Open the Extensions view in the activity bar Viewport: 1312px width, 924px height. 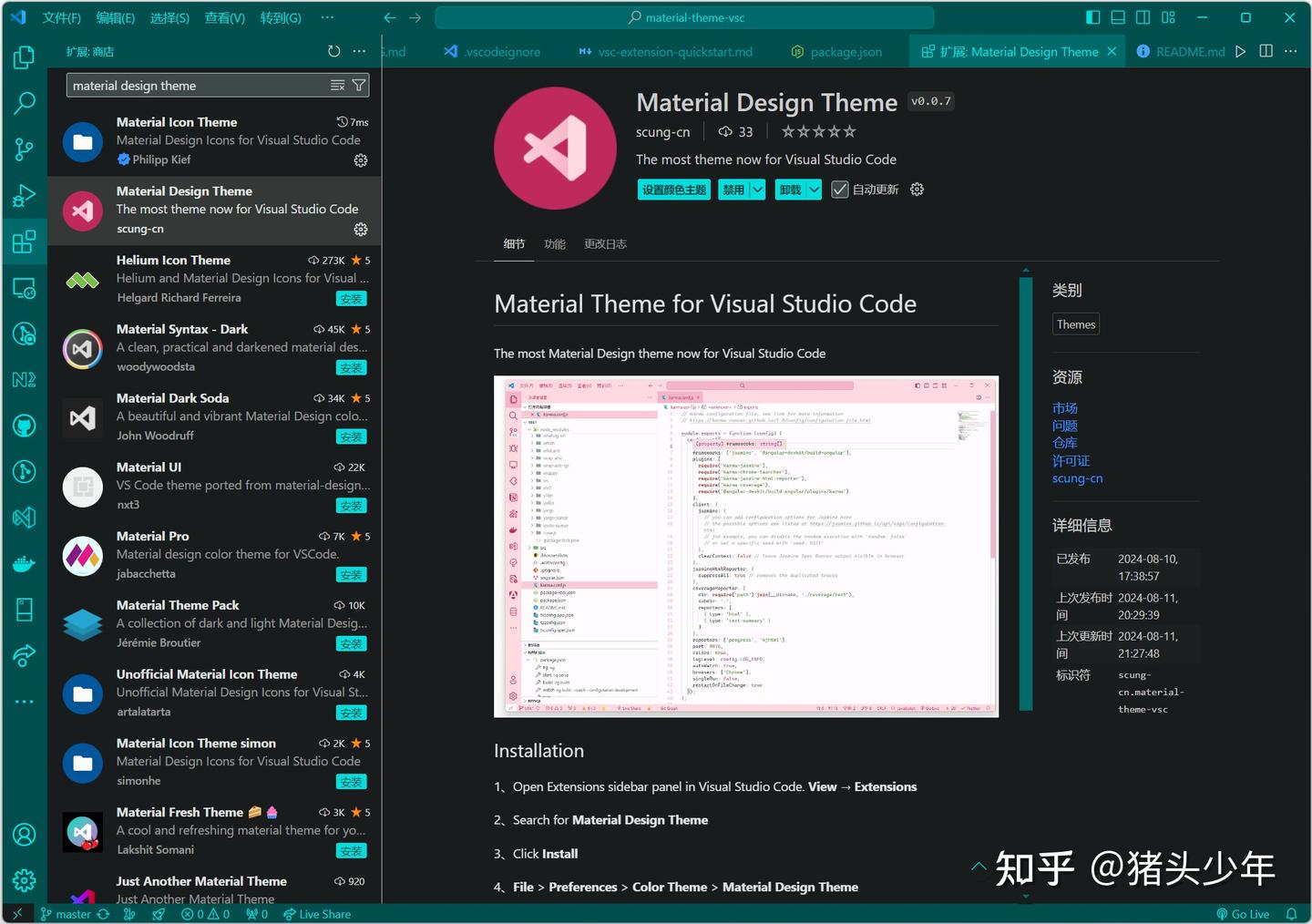coord(25,241)
